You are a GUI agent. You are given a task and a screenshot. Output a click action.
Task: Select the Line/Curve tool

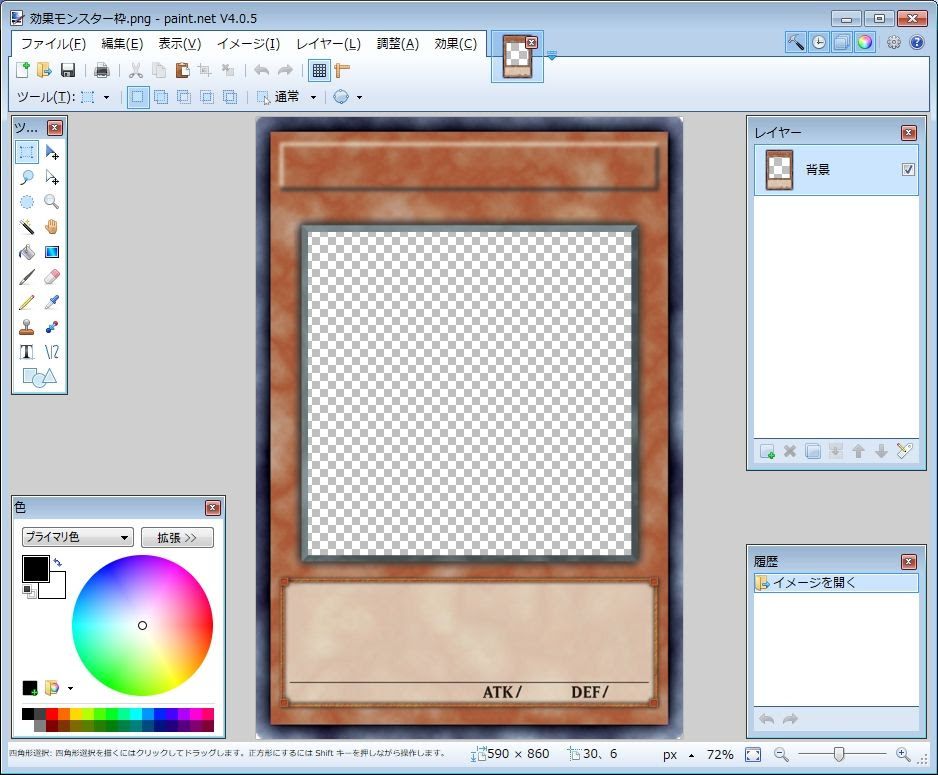click(x=52, y=352)
